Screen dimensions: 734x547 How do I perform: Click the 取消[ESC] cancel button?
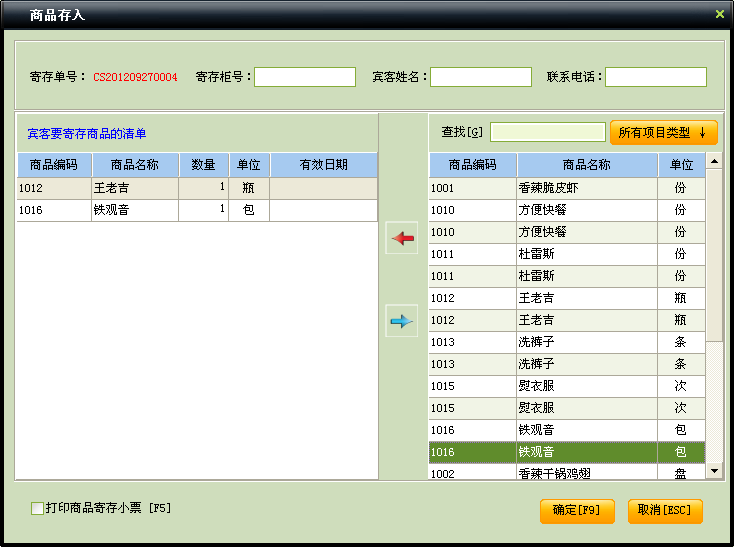pos(665,511)
